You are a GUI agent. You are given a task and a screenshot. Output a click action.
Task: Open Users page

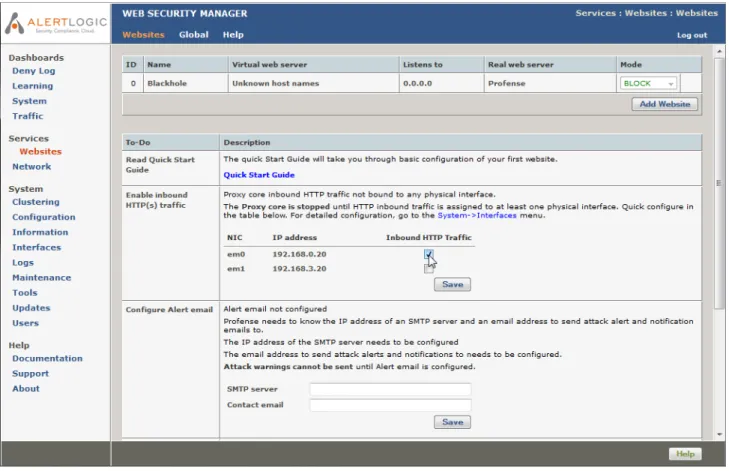click(26, 323)
